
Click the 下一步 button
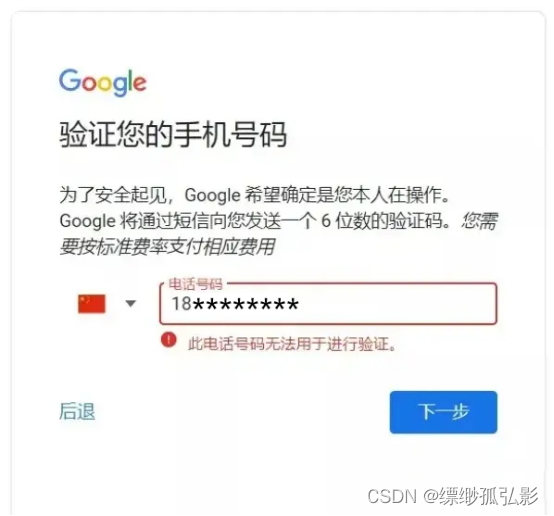click(x=443, y=412)
